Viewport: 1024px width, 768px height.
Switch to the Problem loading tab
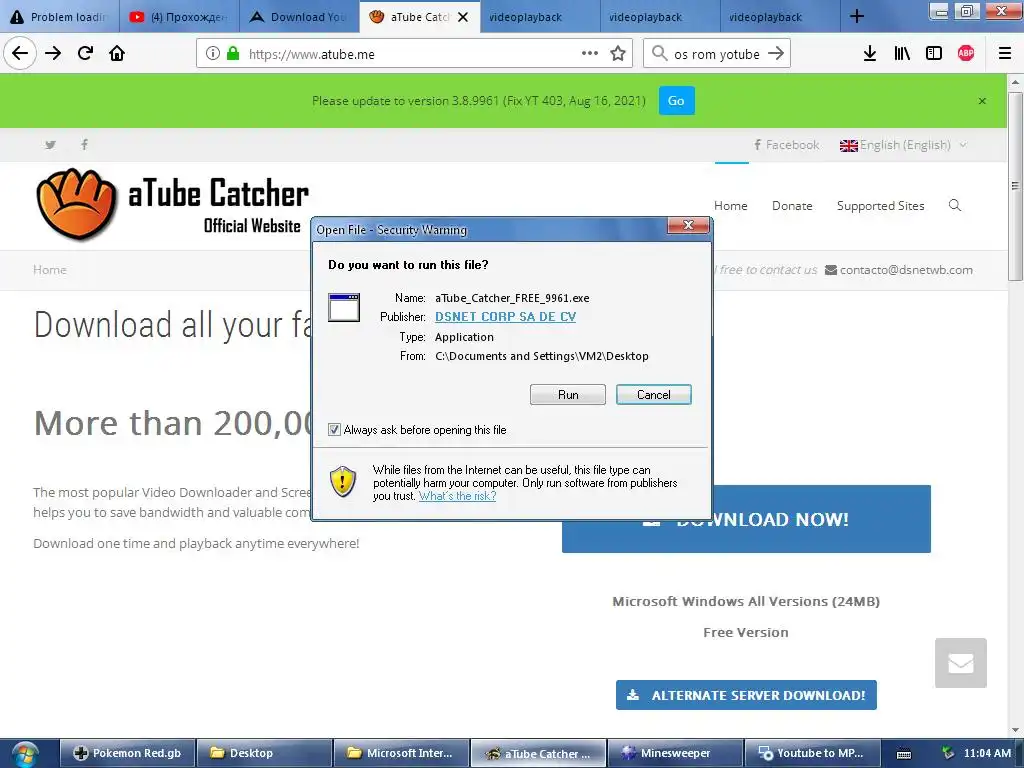(x=59, y=17)
